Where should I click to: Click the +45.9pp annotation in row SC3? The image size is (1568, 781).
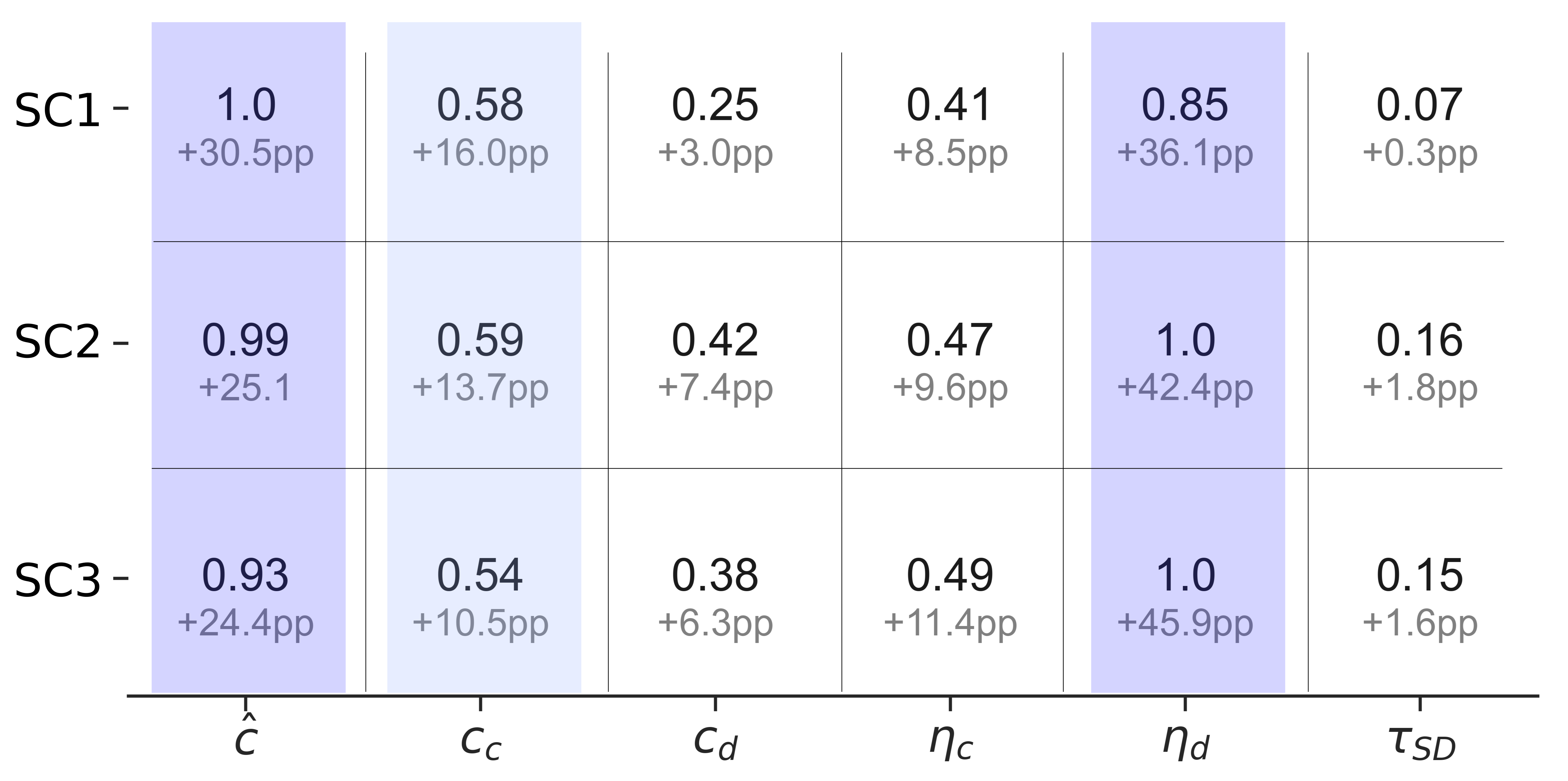pyautogui.click(x=1185, y=623)
